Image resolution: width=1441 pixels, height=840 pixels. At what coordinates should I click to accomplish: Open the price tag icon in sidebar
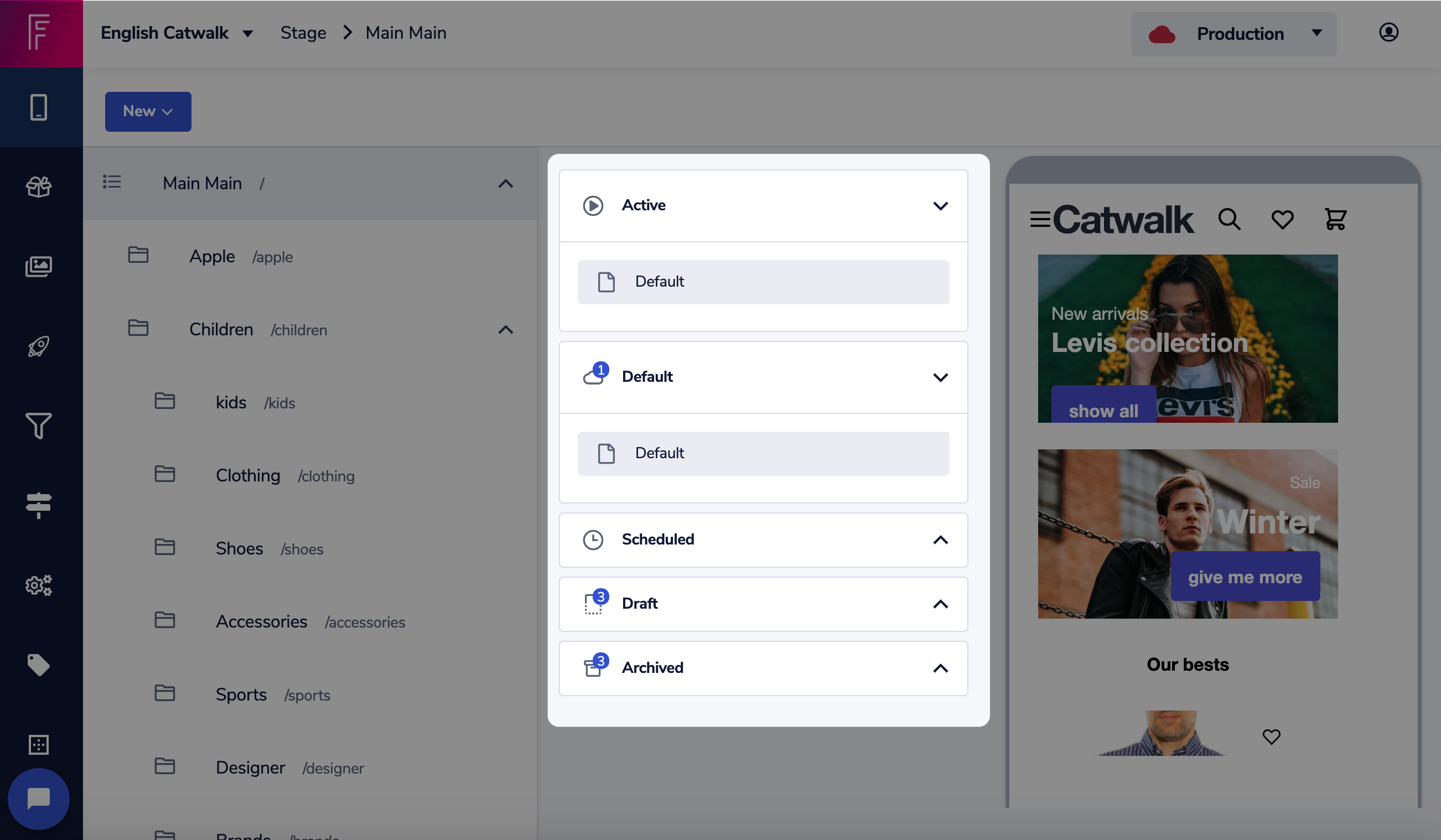38,665
